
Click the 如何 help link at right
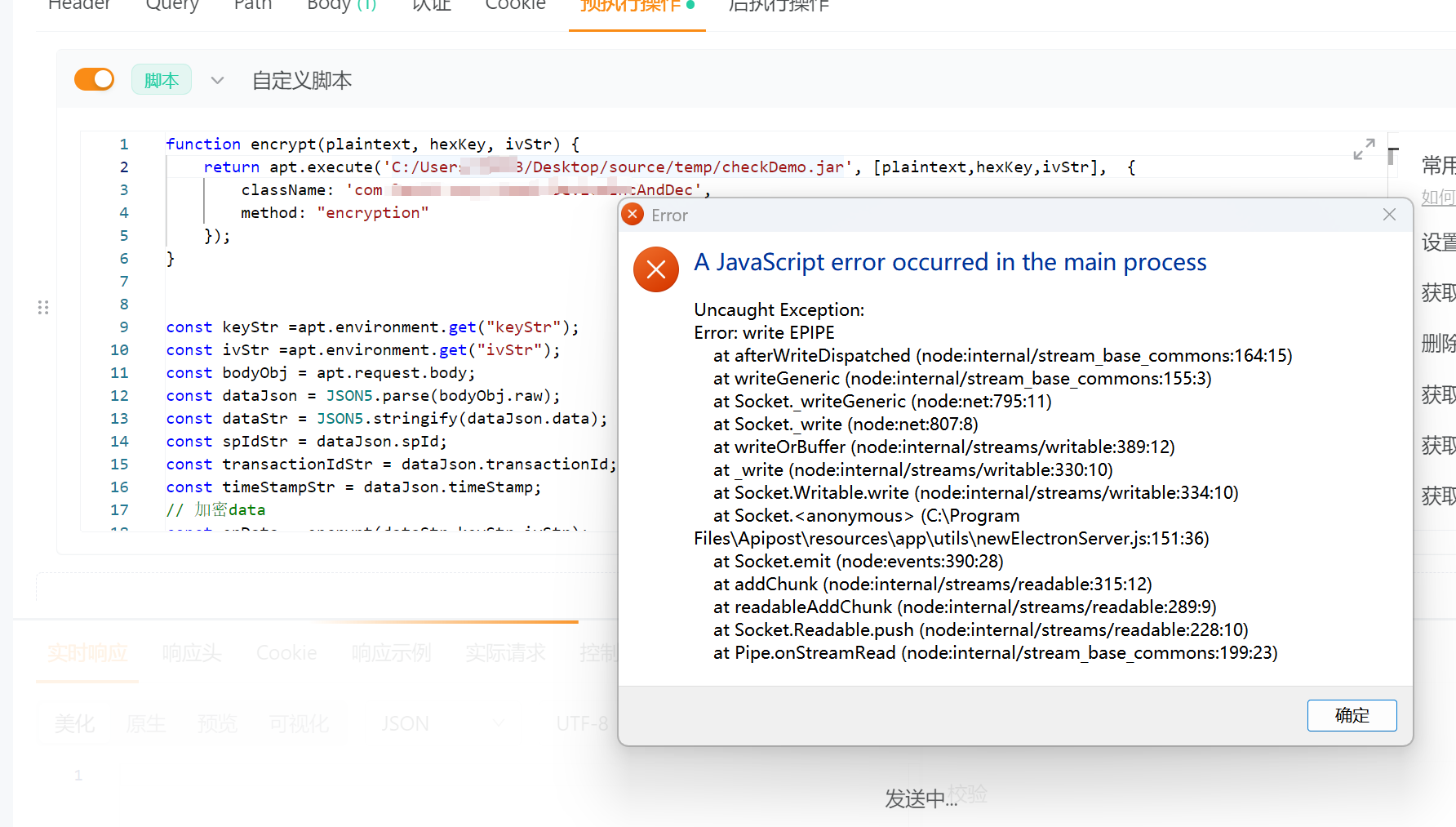pyautogui.click(x=1438, y=198)
